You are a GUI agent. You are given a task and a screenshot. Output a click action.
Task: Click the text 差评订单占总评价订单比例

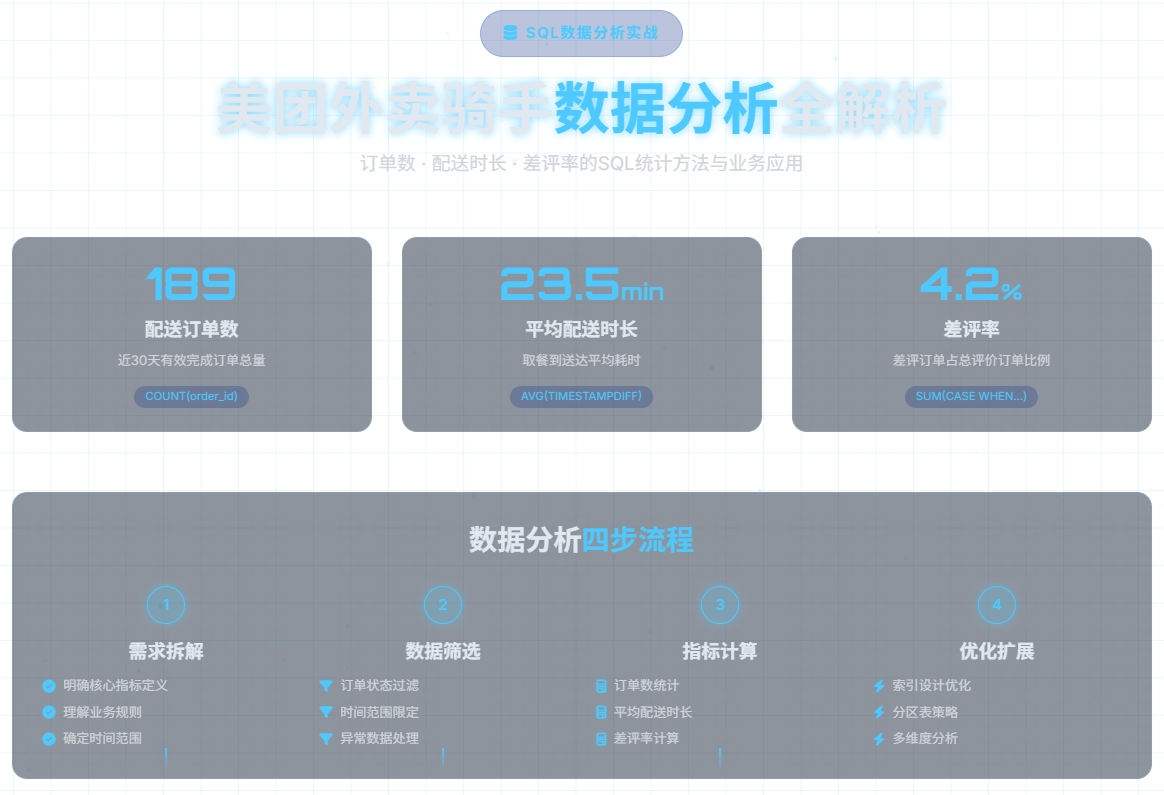[971, 360]
